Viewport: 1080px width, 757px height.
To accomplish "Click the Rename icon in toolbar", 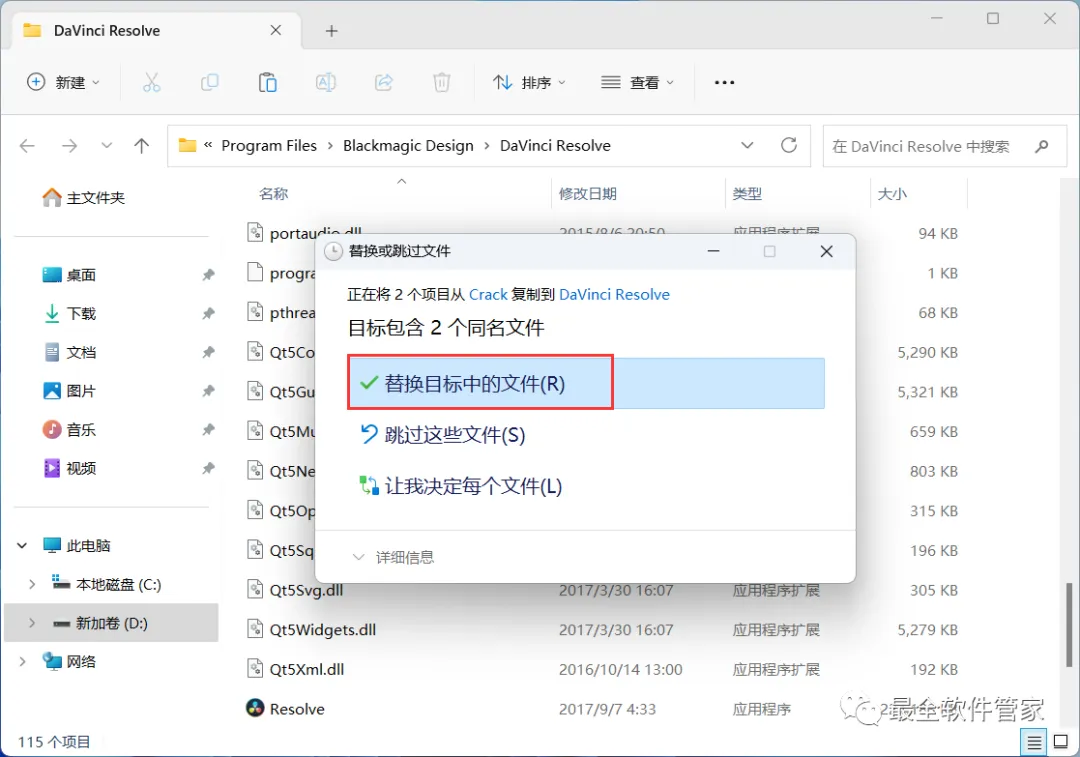I will [325, 83].
